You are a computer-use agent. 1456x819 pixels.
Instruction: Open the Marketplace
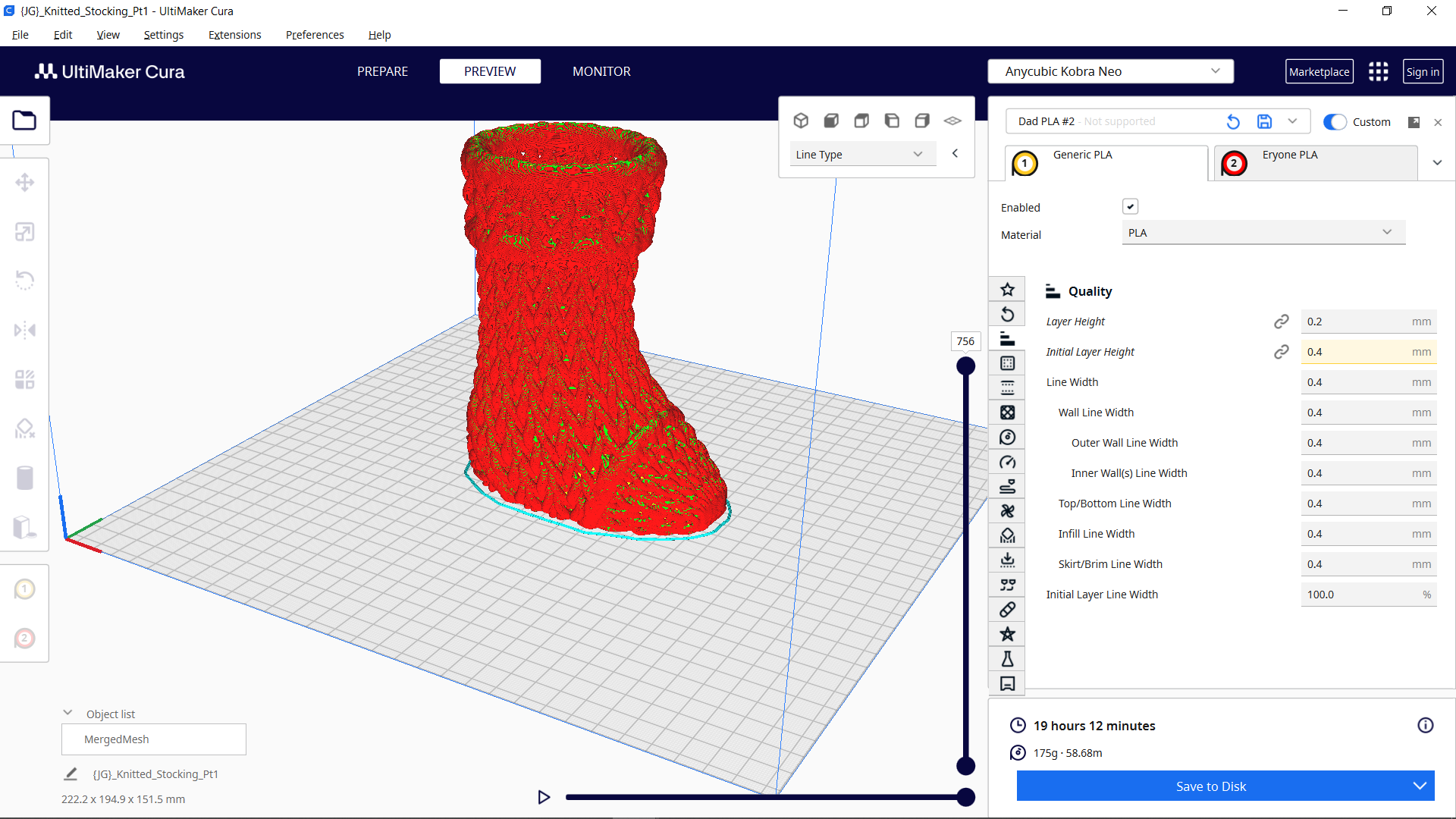pyautogui.click(x=1319, y=71)
